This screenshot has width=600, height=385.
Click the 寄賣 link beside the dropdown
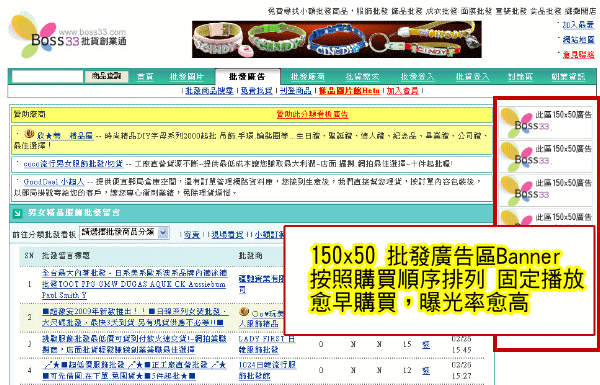point(192,235)
